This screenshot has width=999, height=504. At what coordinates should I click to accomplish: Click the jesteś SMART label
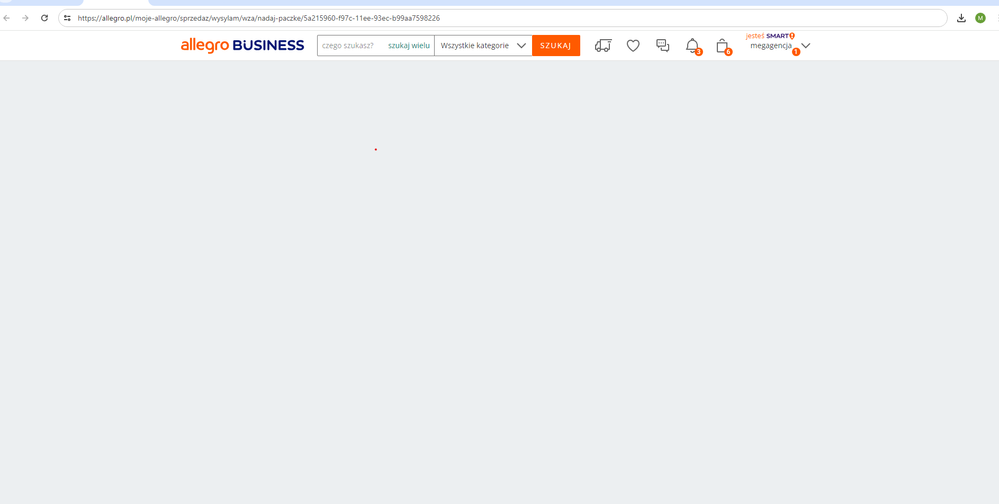tap(769, 35)
